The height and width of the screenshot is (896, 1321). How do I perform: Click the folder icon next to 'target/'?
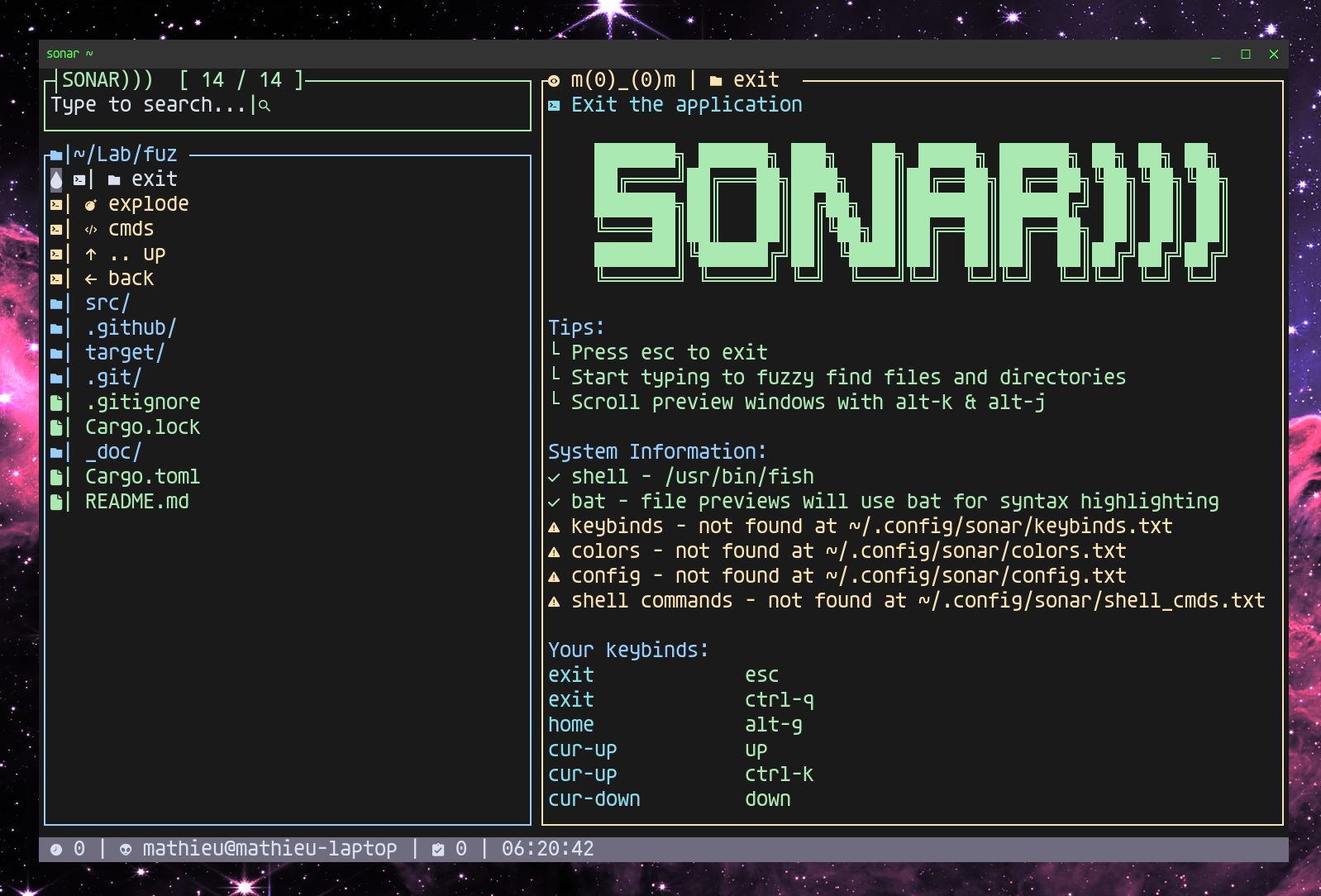(56, 354)
